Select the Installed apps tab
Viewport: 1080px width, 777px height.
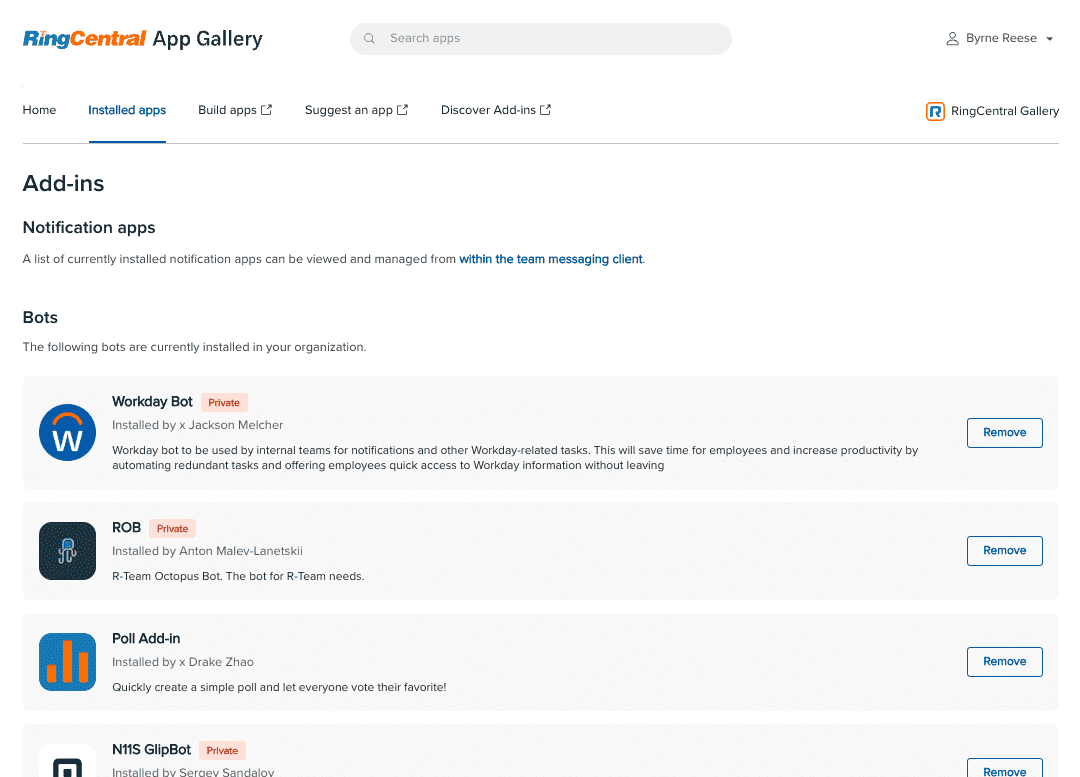point(127,110)
